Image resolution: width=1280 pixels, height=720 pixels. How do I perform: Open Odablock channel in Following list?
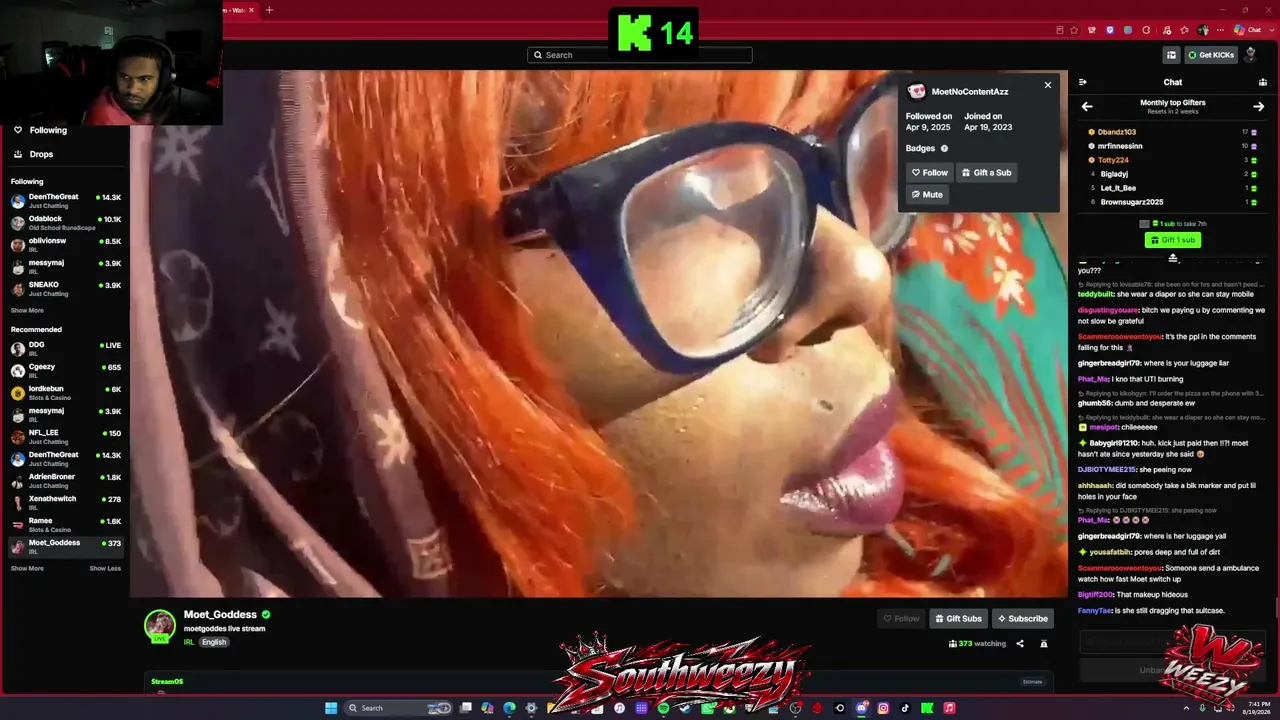pos(65,223)
